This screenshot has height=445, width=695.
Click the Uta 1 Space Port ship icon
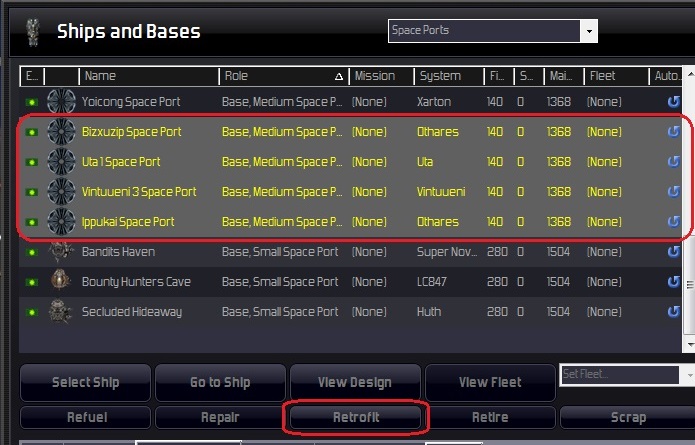[61, 162]
